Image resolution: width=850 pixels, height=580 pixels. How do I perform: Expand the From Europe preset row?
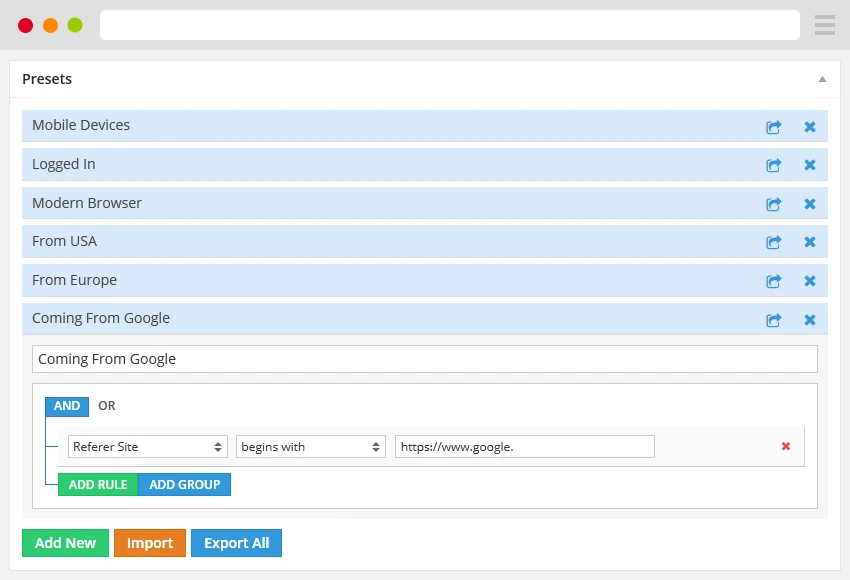(x=424, y=280)
